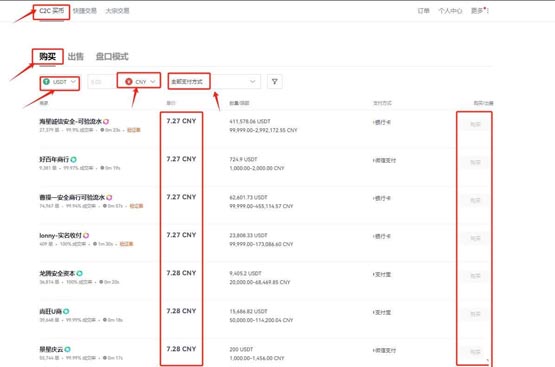Viewport: 555px width, 367px height.
Task: Click the badge icon beside 好百年商行
Action: coord(74,160)
